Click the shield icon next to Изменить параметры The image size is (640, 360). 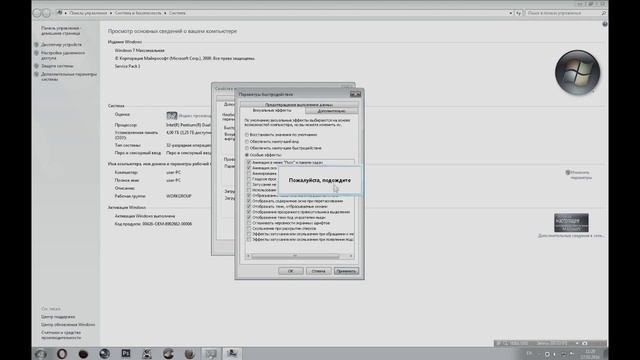point(567,173)
